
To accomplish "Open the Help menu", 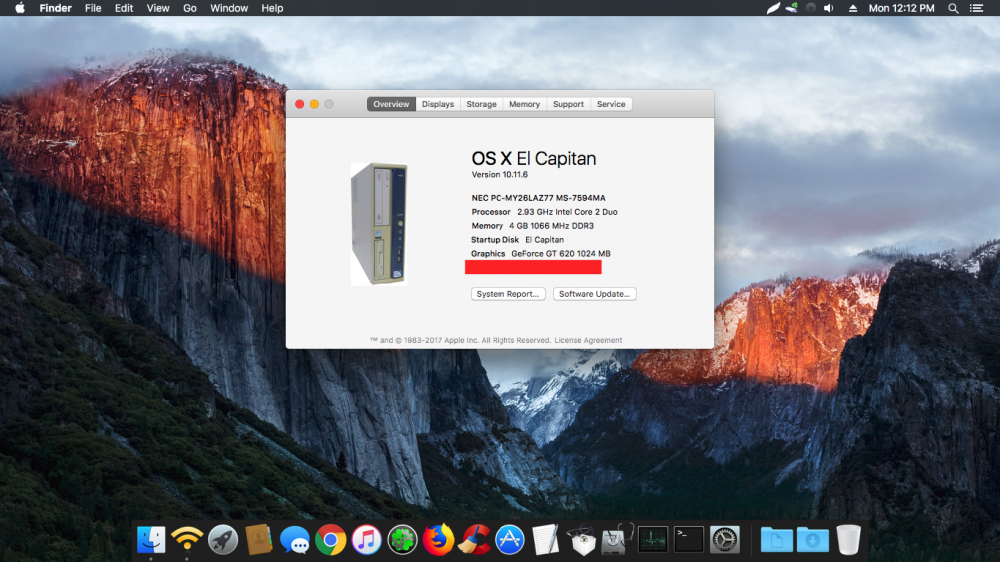I will 272,8.
